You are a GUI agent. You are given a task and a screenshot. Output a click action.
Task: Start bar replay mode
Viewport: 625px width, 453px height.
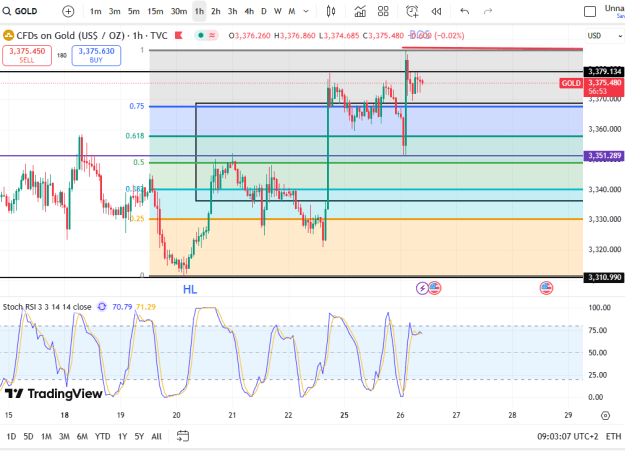(x=436, y=12)
